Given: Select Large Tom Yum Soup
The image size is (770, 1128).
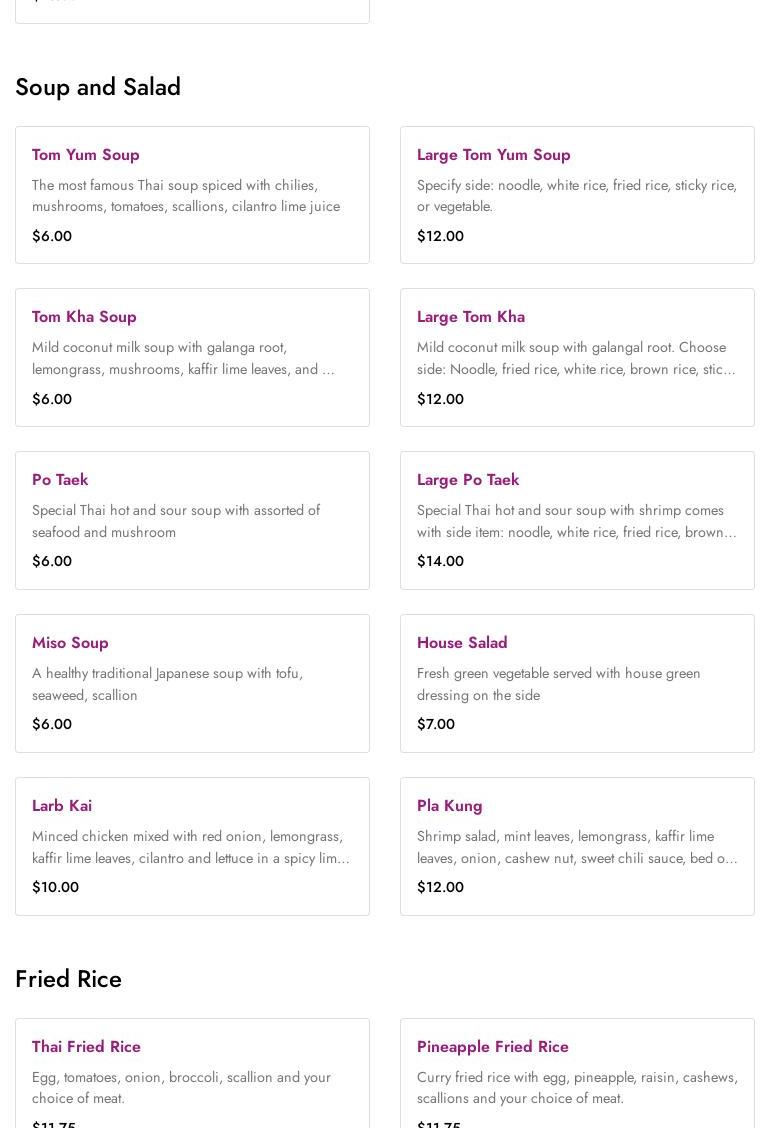Looking at the screenshot, I should pos(493,155).
